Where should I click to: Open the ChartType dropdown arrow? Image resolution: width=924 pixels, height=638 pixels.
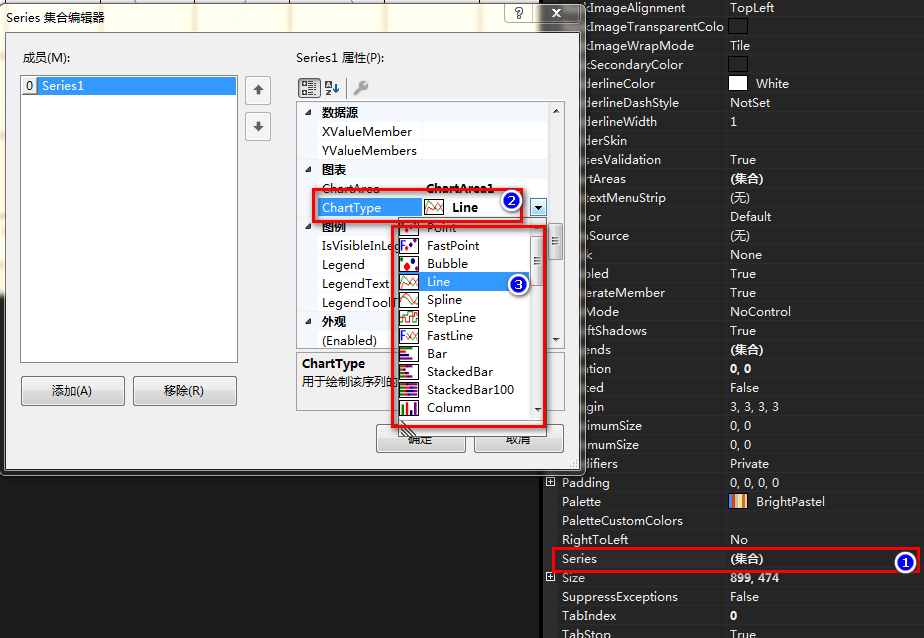tap(538, 207)
